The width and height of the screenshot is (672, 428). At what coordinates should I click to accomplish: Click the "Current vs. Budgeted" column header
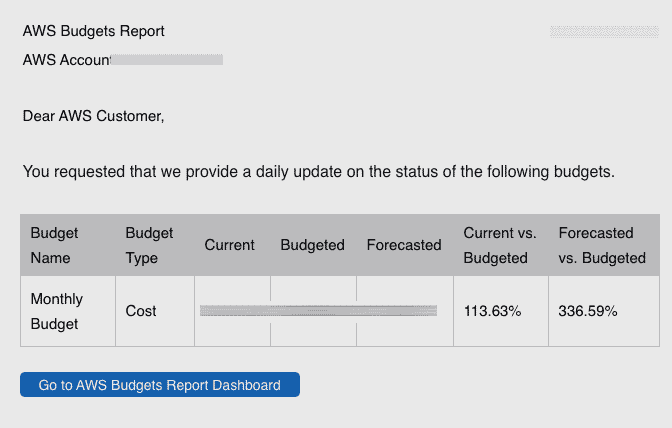click(x=500, y=245)
